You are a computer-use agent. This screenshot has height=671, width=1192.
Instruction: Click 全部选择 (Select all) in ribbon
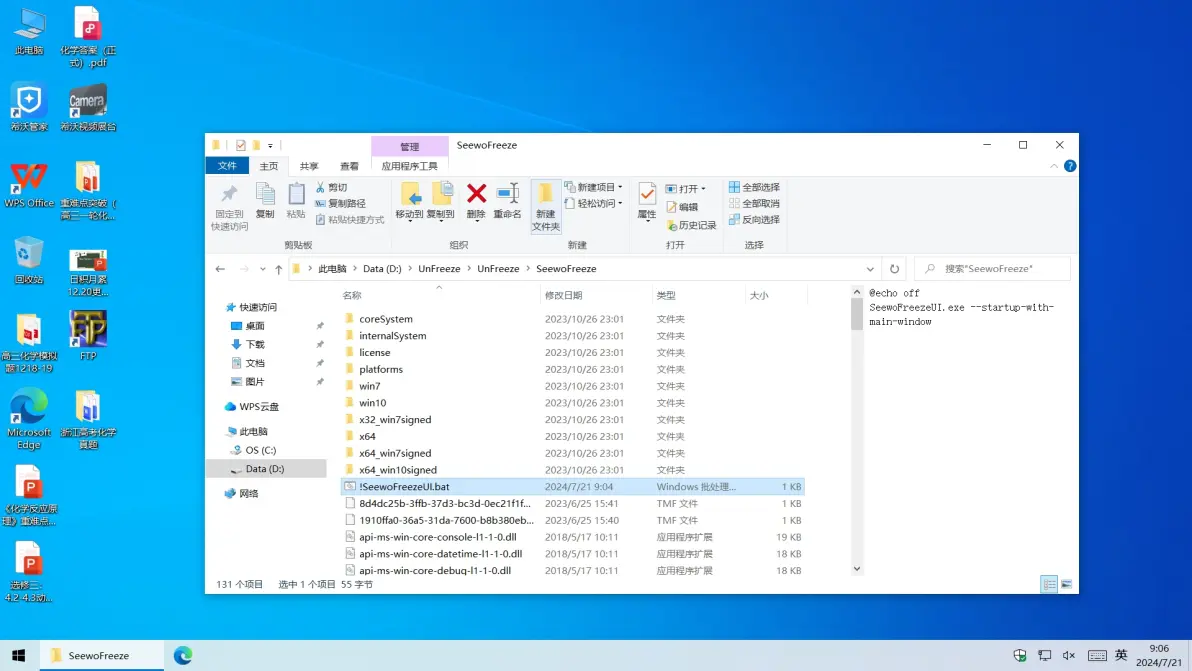754,187
